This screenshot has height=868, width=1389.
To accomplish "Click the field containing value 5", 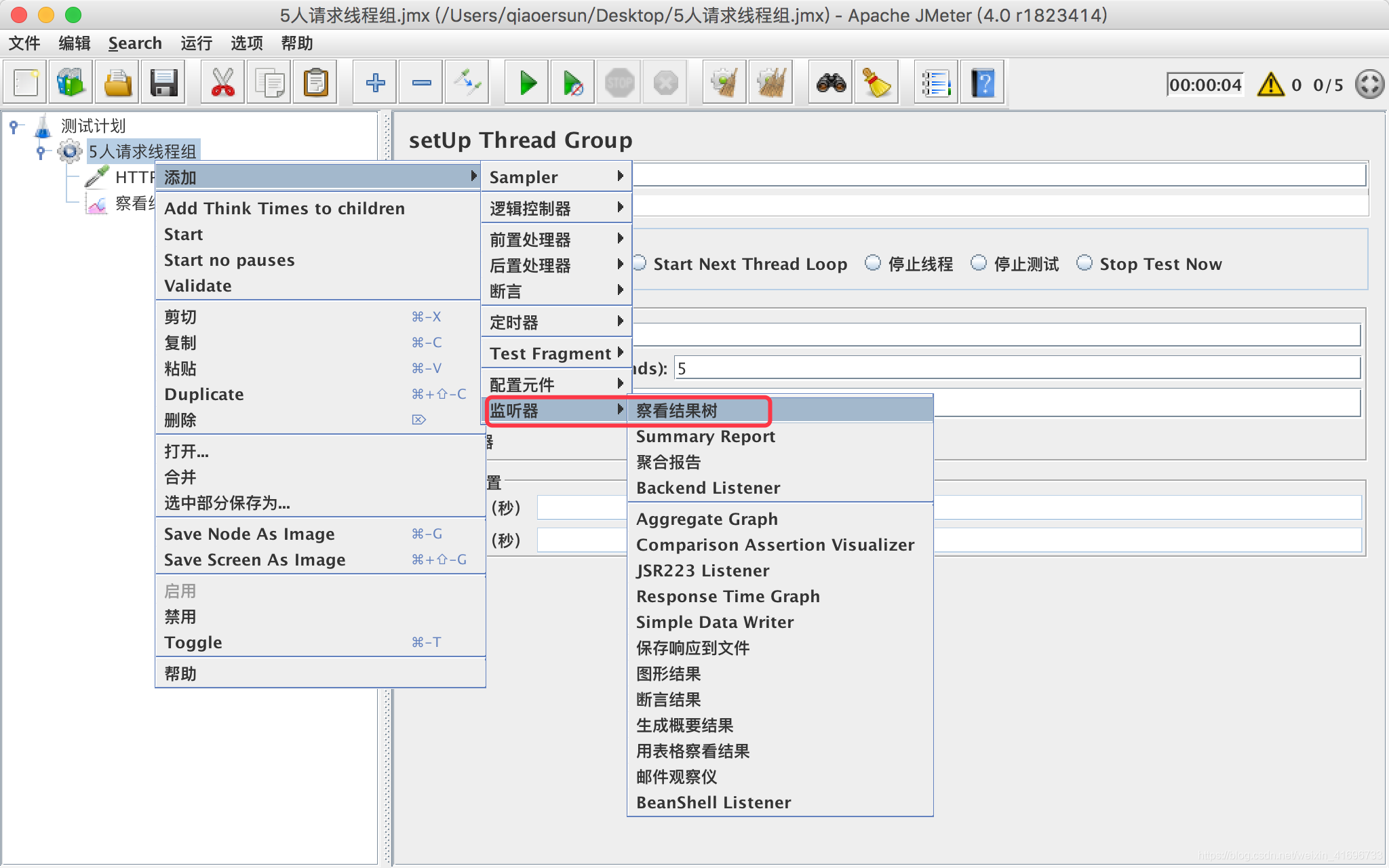I will (x=1017, y=368).
